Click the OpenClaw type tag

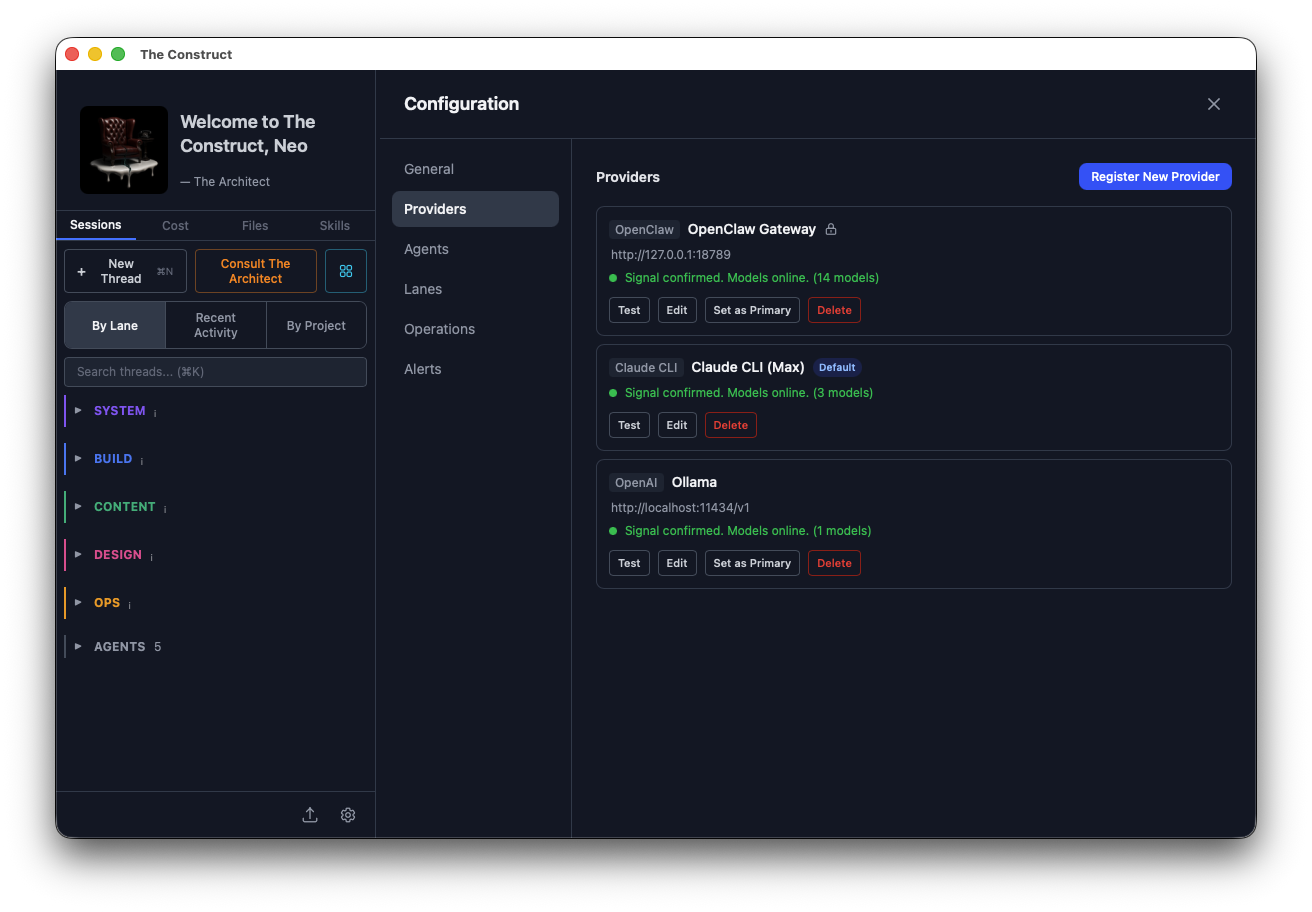tap(644, 229)
